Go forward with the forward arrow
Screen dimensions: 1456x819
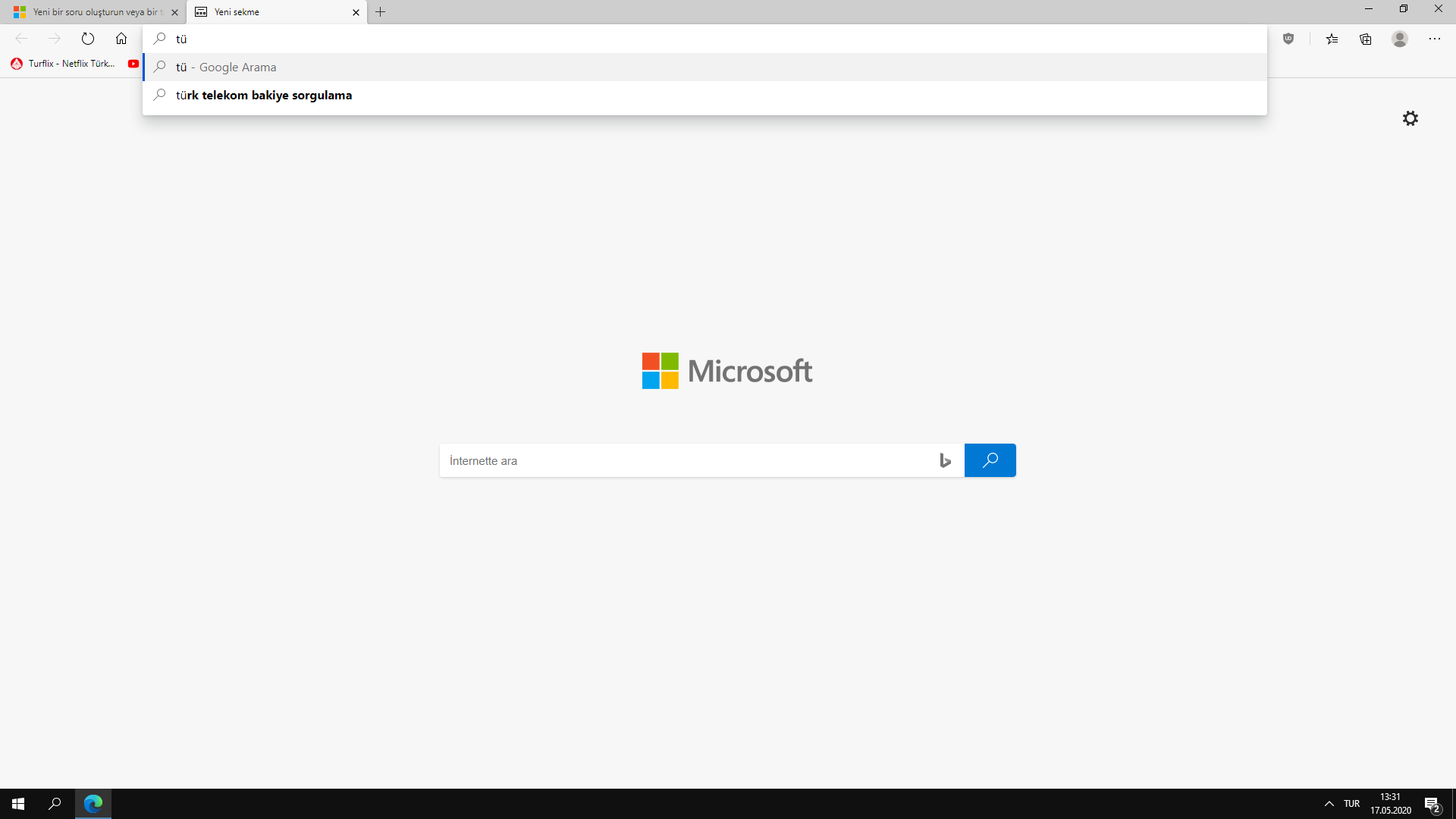coord(55,39)
